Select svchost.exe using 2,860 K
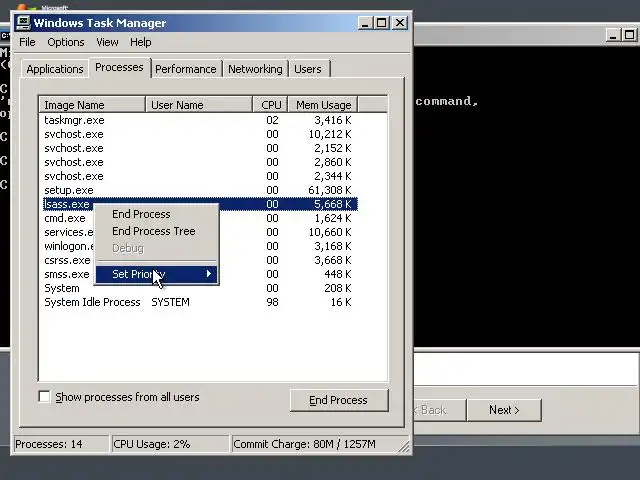 coord(200,162)
